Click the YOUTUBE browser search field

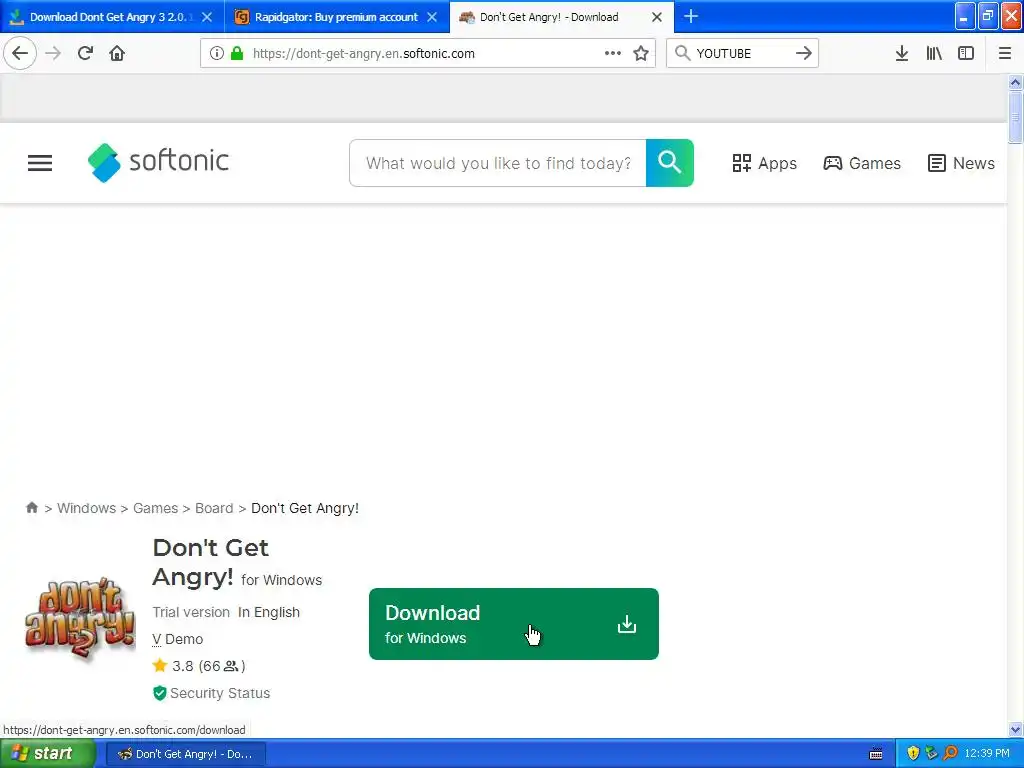[x=742, y=54]
